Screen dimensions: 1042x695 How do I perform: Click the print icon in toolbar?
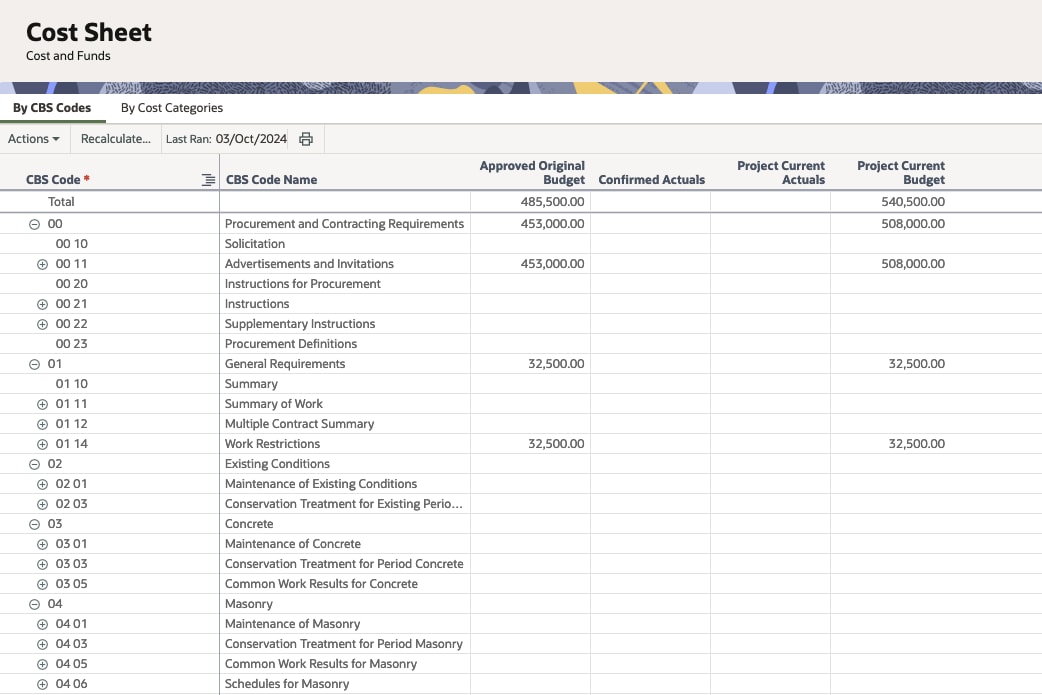[x=306, y=139]
